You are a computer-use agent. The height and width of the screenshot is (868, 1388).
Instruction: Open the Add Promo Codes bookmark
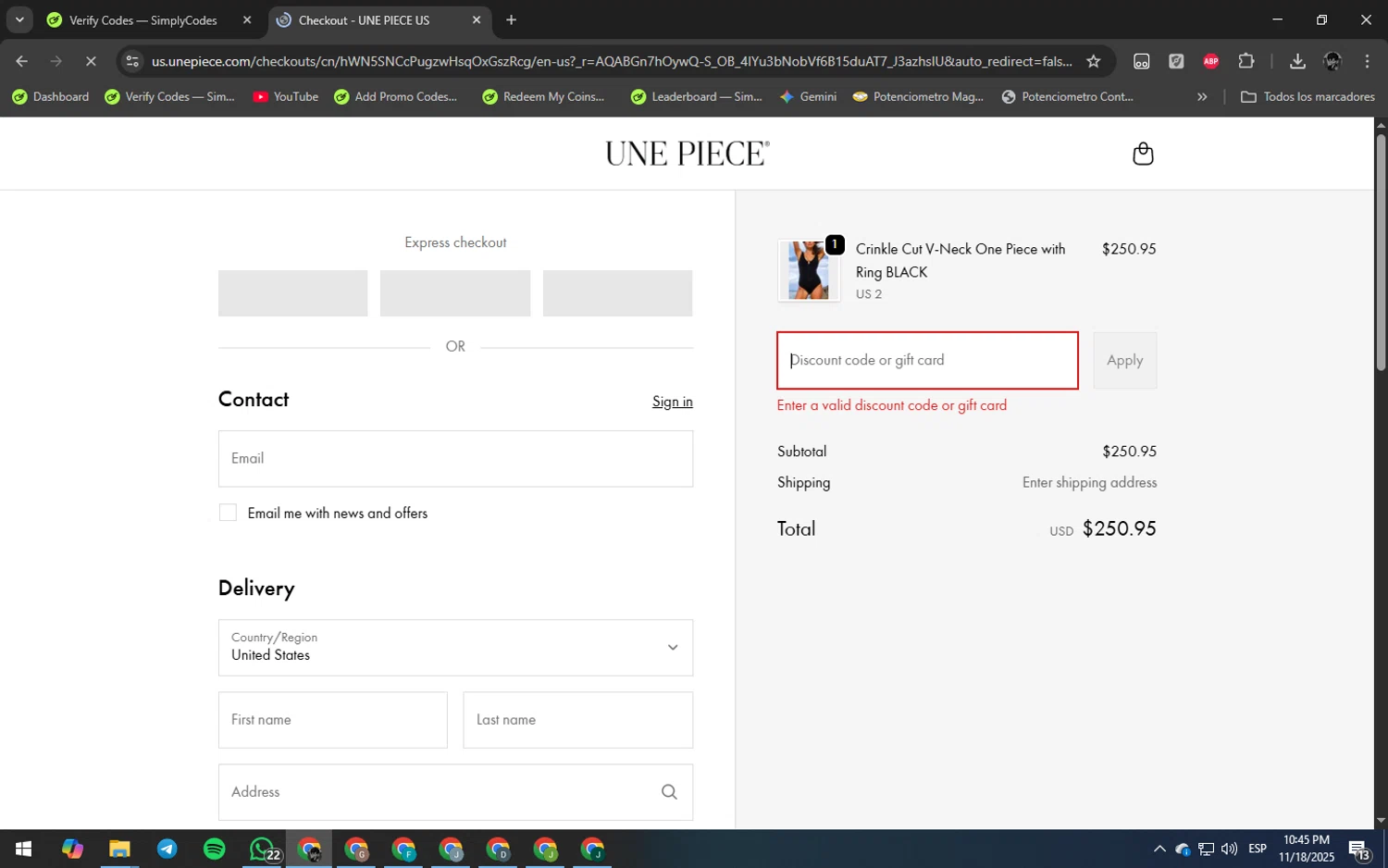click(396, 96)
